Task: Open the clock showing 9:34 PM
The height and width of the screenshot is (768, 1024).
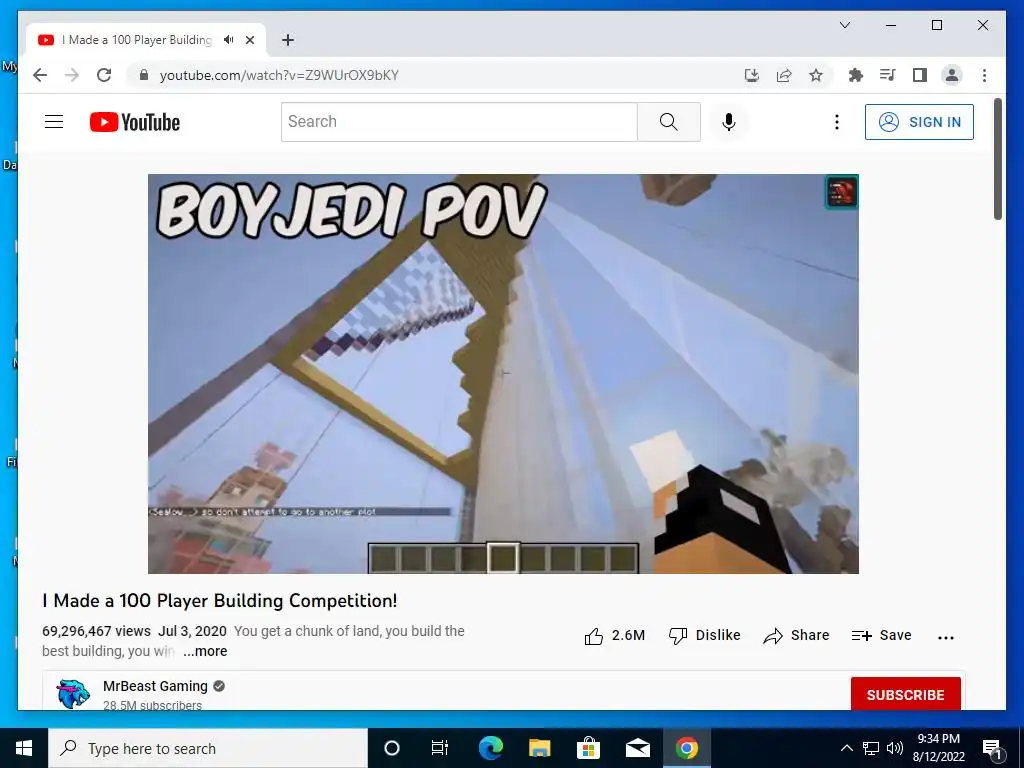Action: (x=938, y=748)
